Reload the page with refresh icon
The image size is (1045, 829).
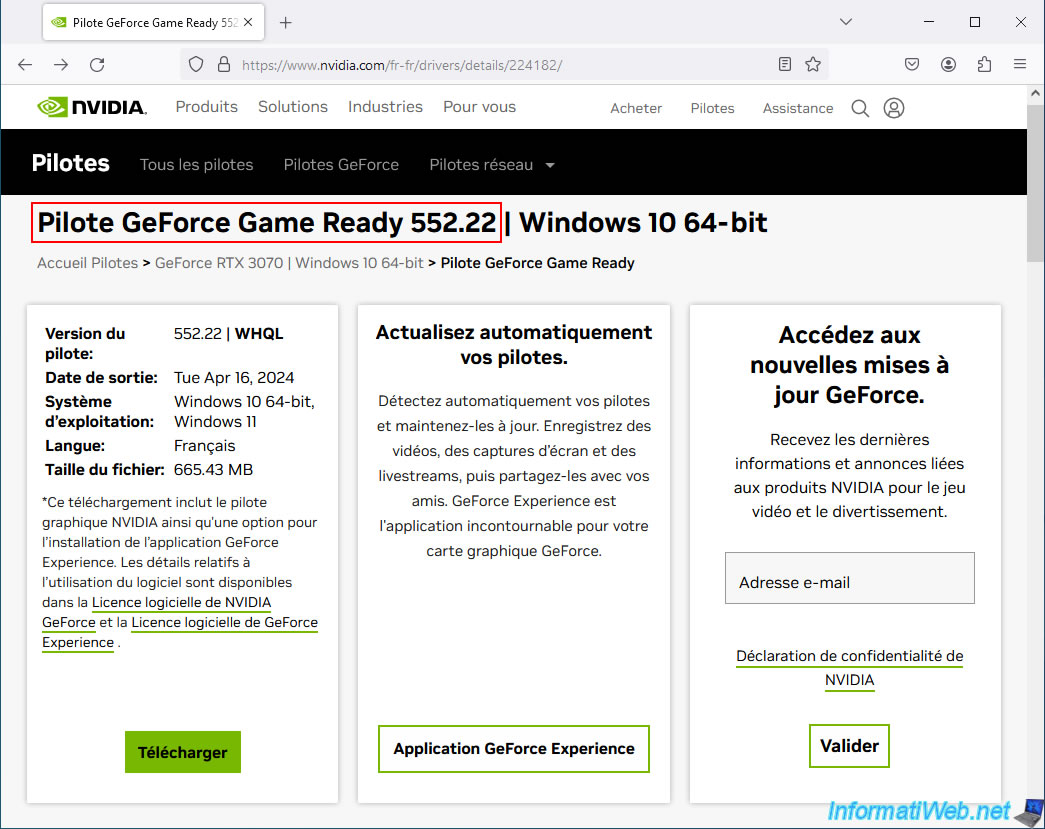pyautogui.click(x=97, y=64)
